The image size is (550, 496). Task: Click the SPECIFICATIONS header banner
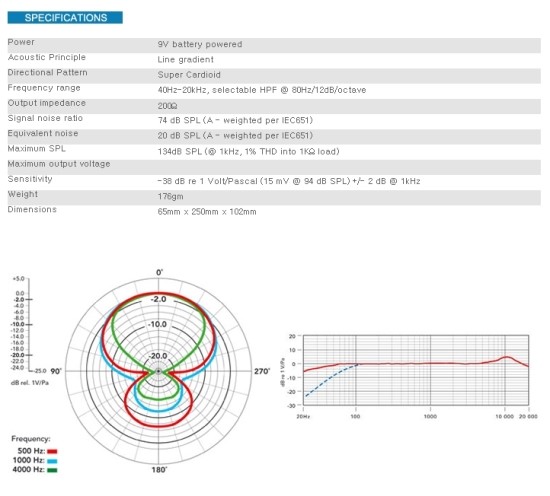click(x=65, y=18)
